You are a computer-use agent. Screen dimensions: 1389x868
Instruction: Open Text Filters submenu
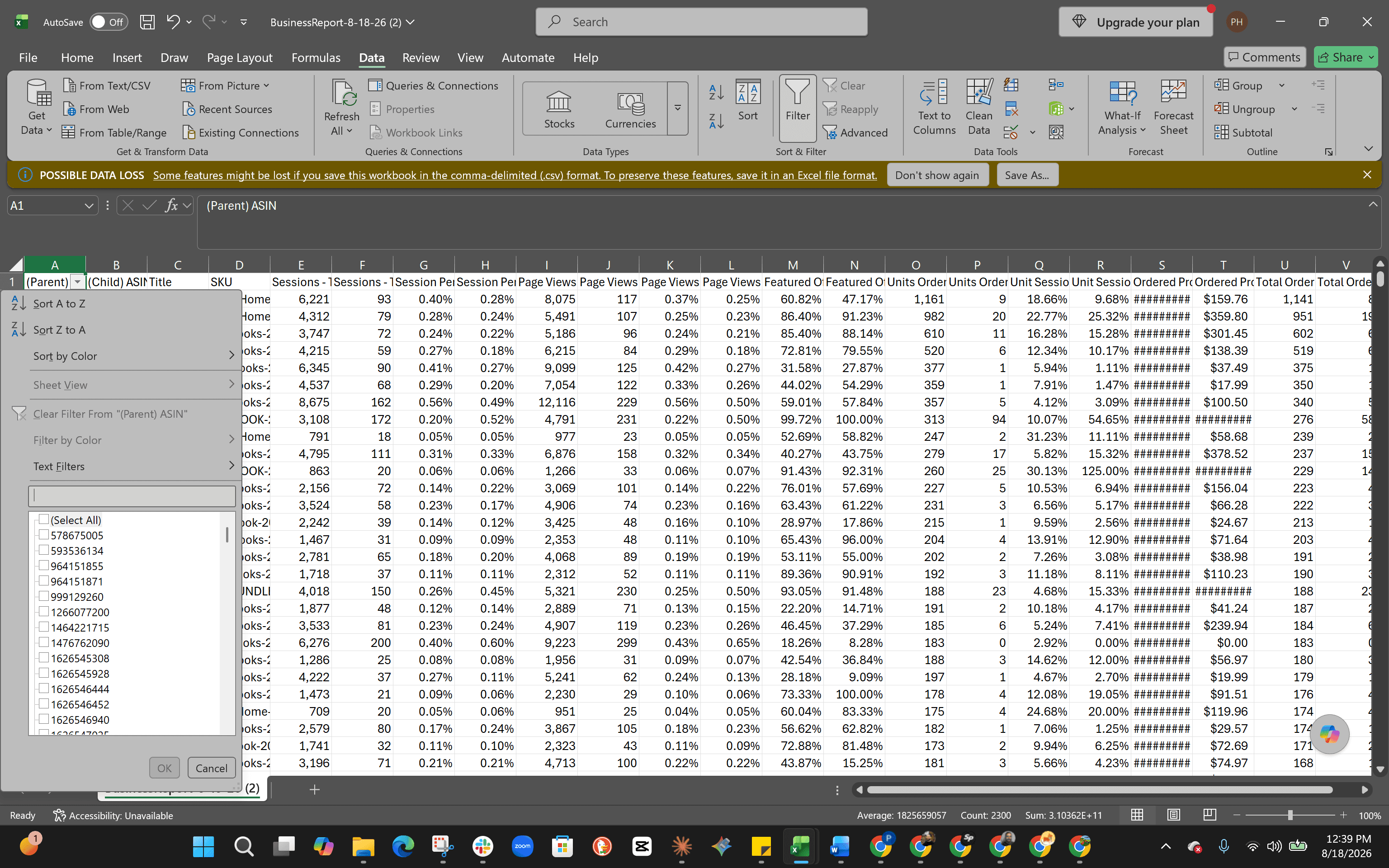[121, 466]
